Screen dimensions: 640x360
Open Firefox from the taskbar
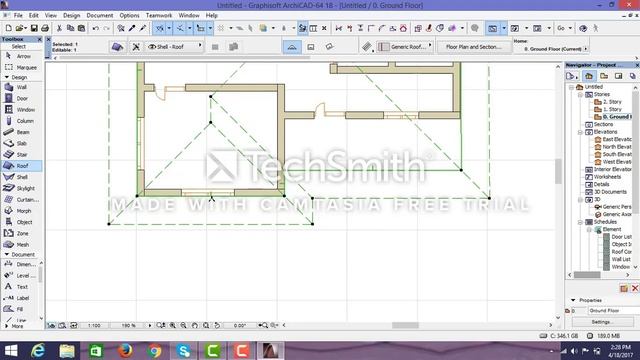125,351
